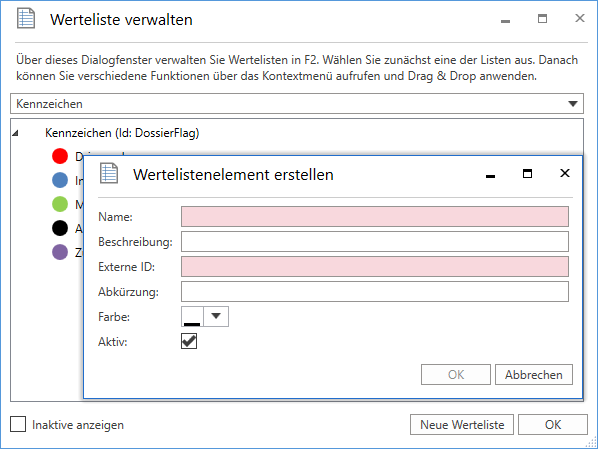Close the Wertelistenelement erstellen dialog
Image resolution: width=598 pixels, height=449 pixels.
[x=565, y=173]
